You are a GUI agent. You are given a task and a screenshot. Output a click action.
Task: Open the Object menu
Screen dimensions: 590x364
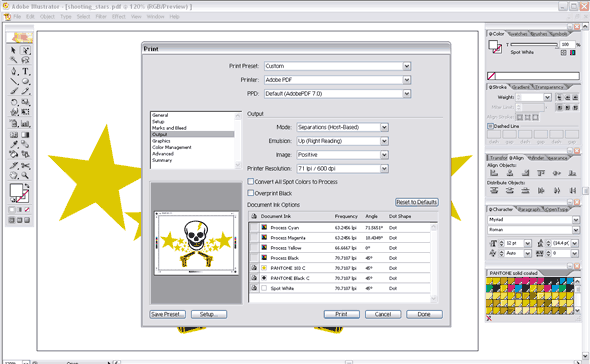pyautogui.click(x=47, y=17)
